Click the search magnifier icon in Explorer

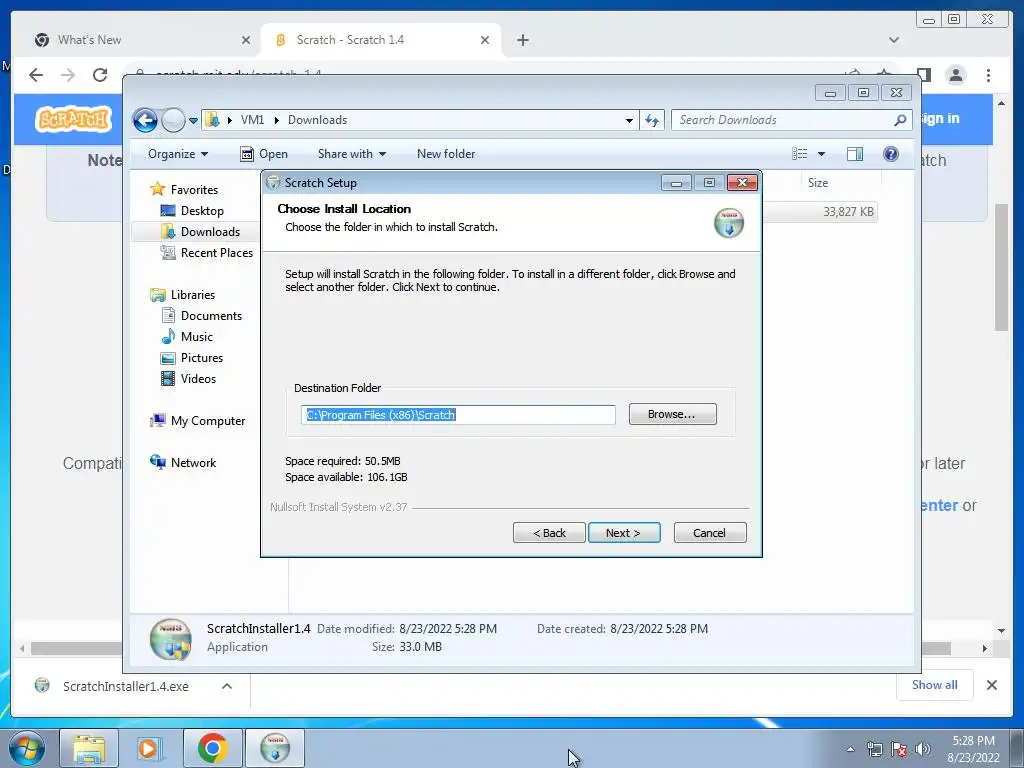coord(900,120)
